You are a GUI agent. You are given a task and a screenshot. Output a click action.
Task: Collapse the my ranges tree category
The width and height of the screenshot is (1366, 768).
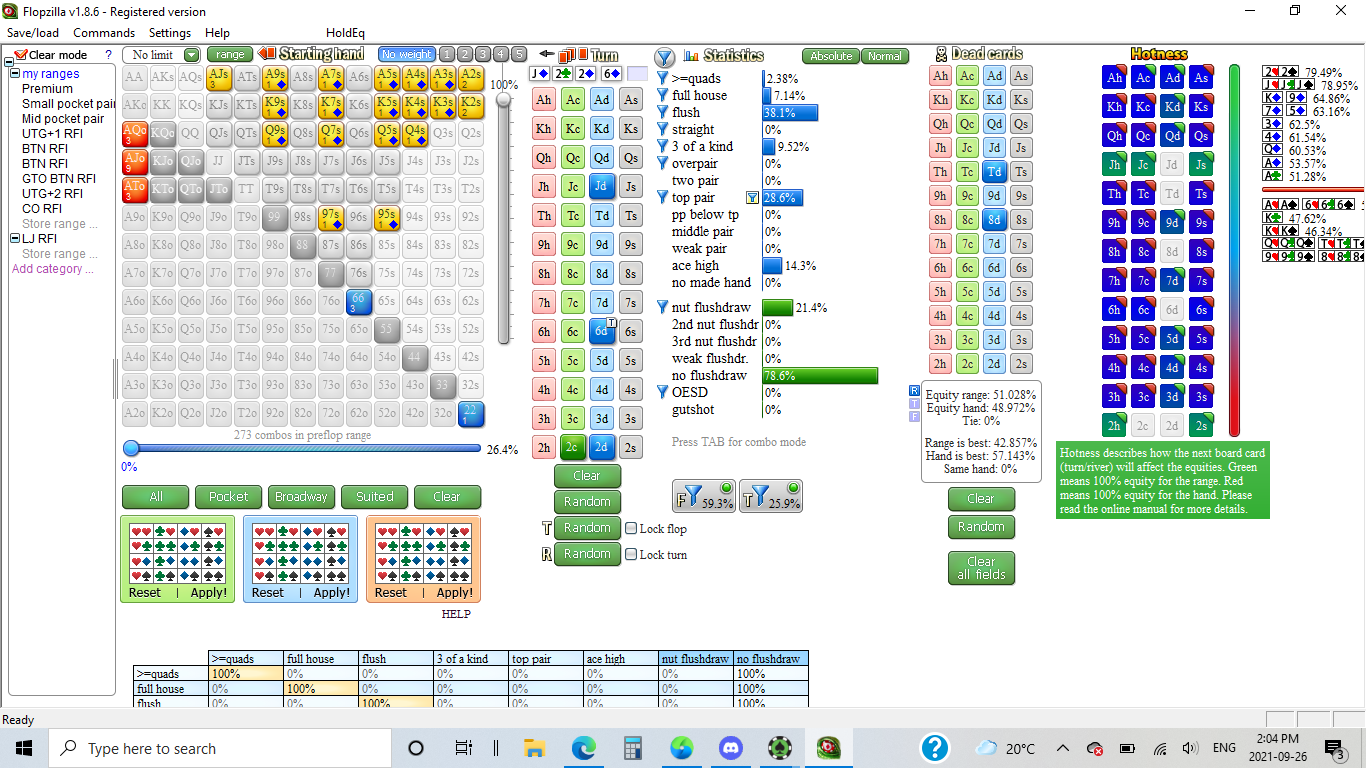point(15,74)
